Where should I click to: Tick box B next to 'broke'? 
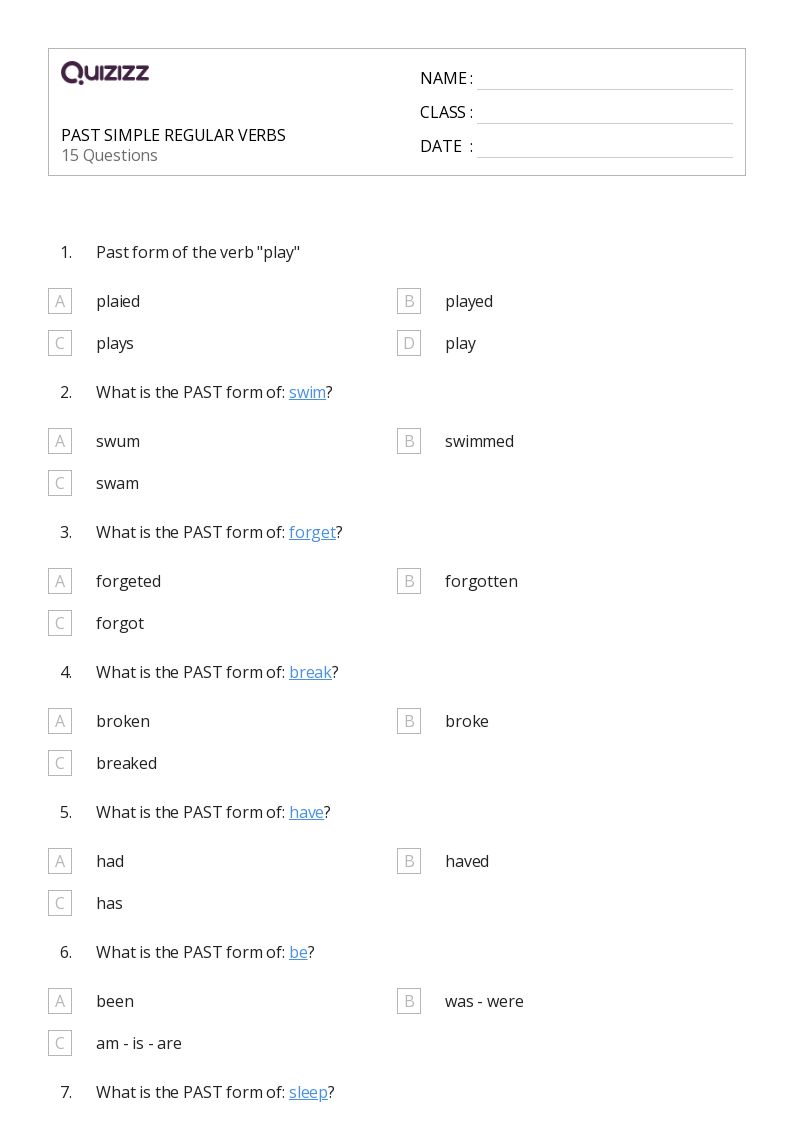pos(409,721)
